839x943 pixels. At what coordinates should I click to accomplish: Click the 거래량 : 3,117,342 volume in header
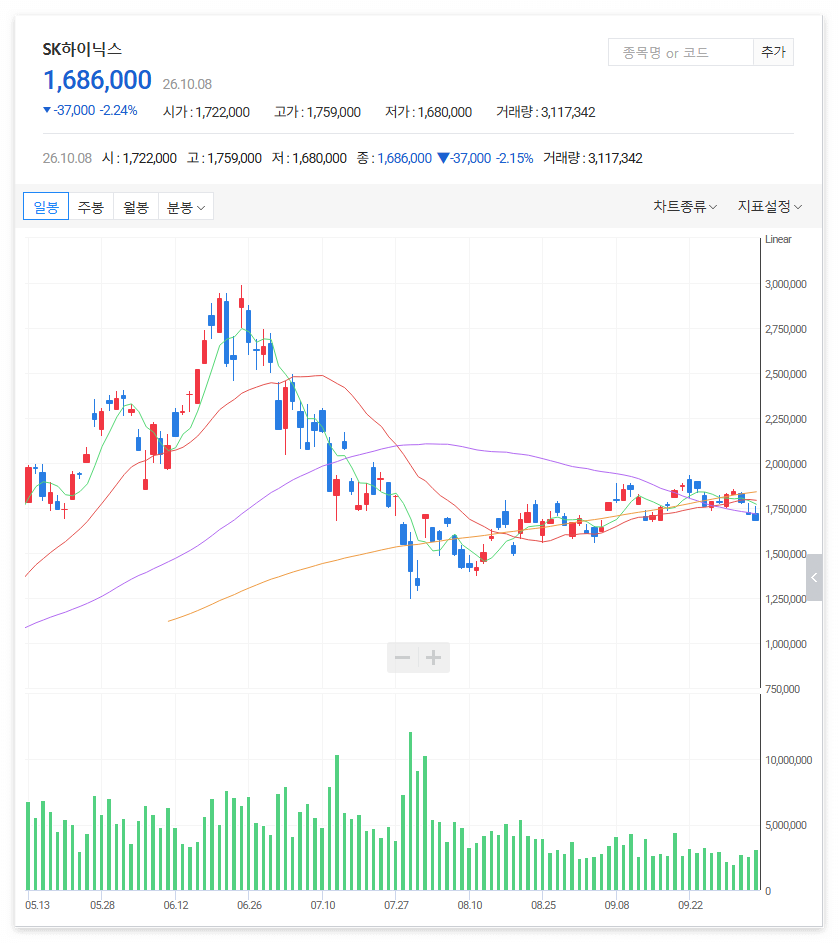click(546, 112)
